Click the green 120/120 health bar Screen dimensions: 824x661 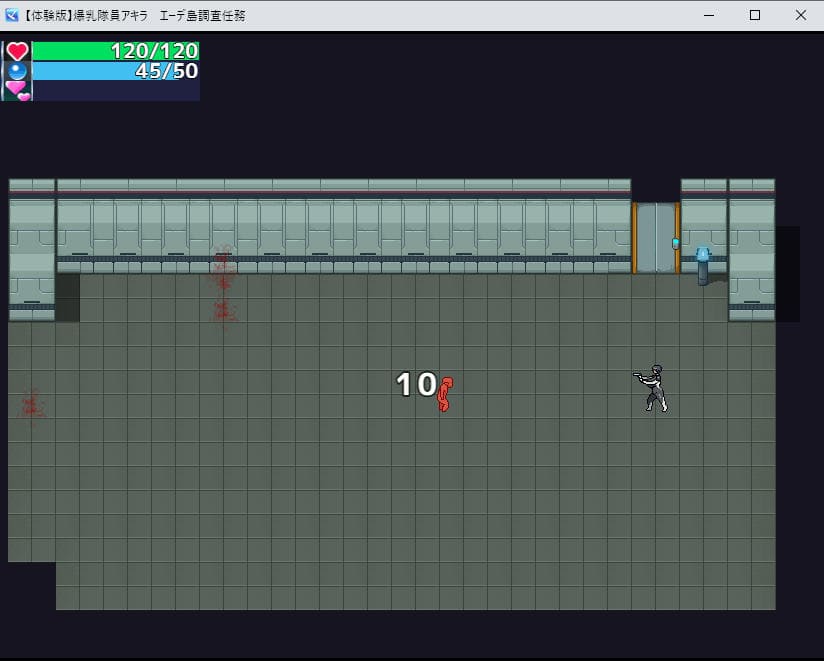(116, 51)
